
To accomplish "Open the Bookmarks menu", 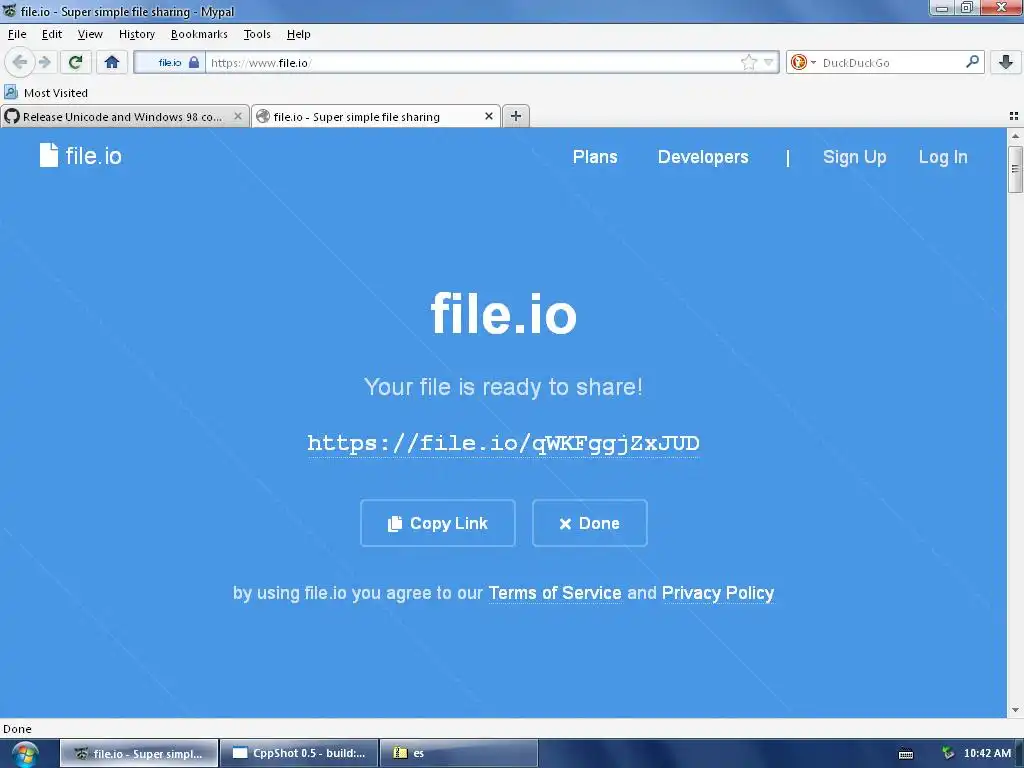I will (x=199, y=34).
